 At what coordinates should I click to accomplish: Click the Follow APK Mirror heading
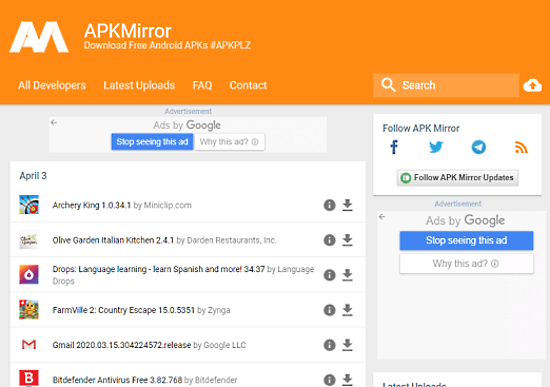click(421, 128)
